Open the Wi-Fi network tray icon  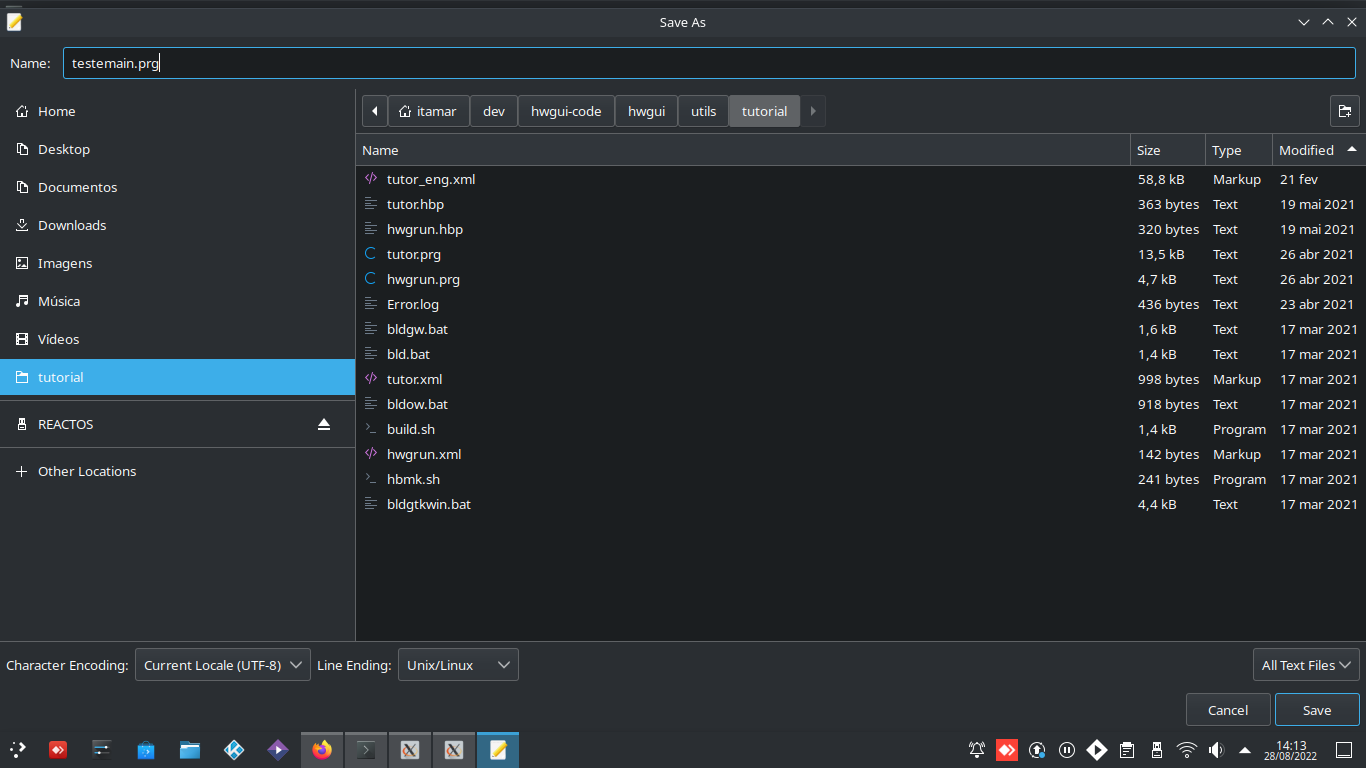[x=1187, y=749]
